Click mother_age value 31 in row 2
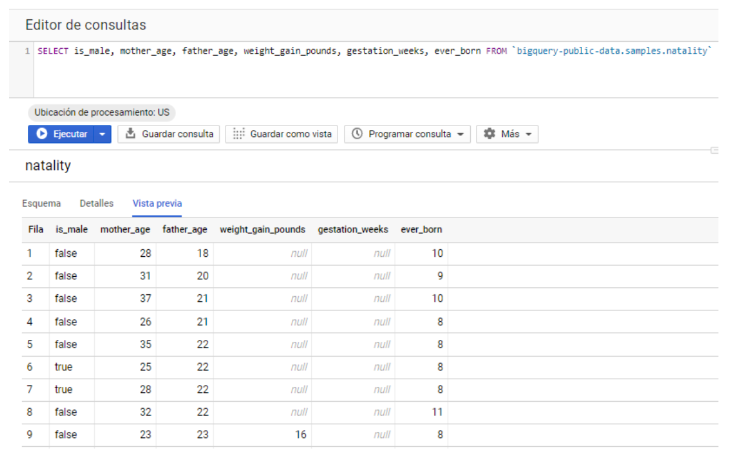The height and width of the screenshot is (462, 732). coord(146,276)
